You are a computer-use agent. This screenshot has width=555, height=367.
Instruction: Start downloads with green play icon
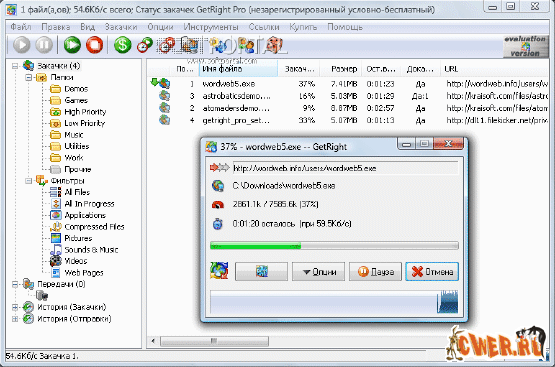(72, 45)
